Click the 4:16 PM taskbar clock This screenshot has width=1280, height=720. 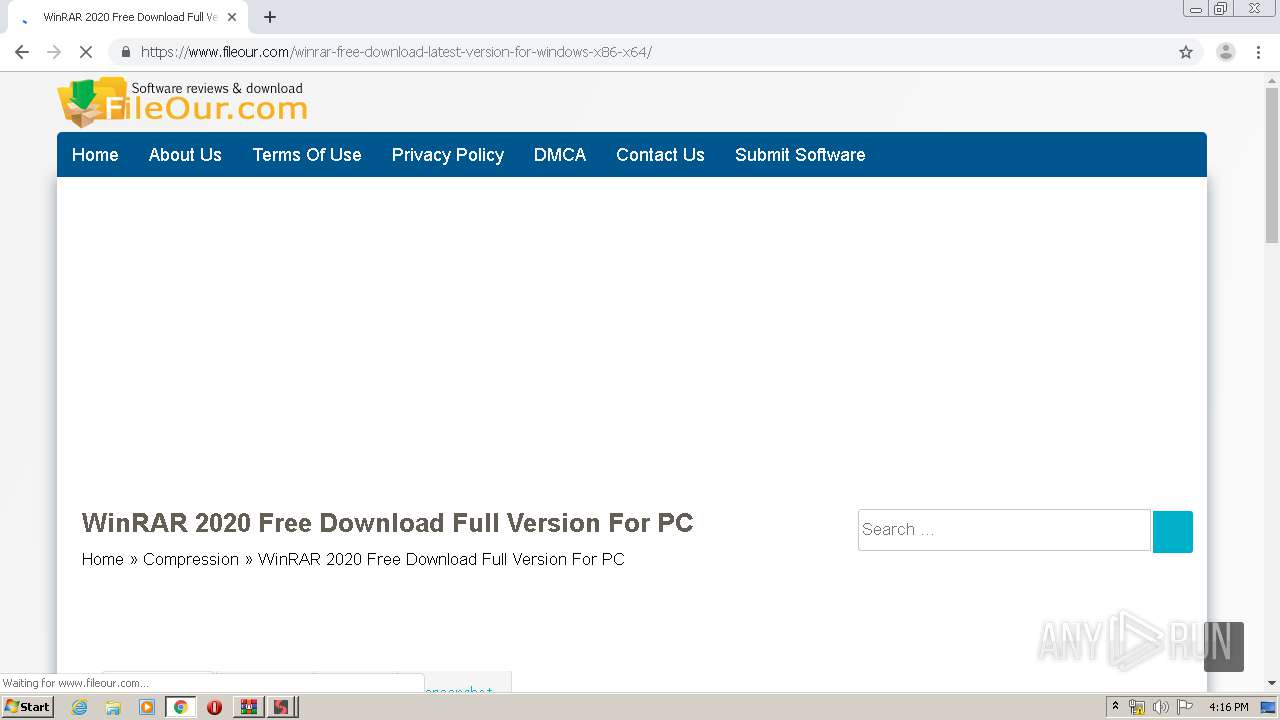point(1228,707)
